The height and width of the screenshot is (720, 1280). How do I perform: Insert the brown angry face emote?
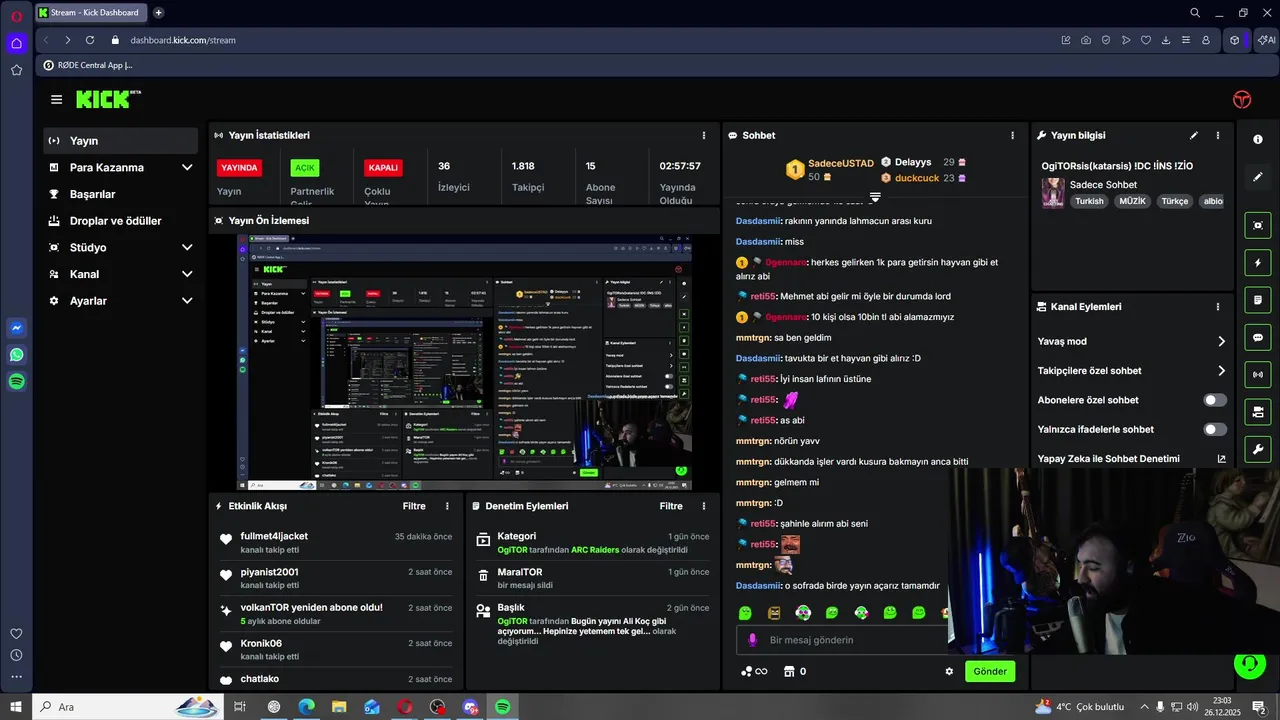pyautogui.click(x=774, y=613)
